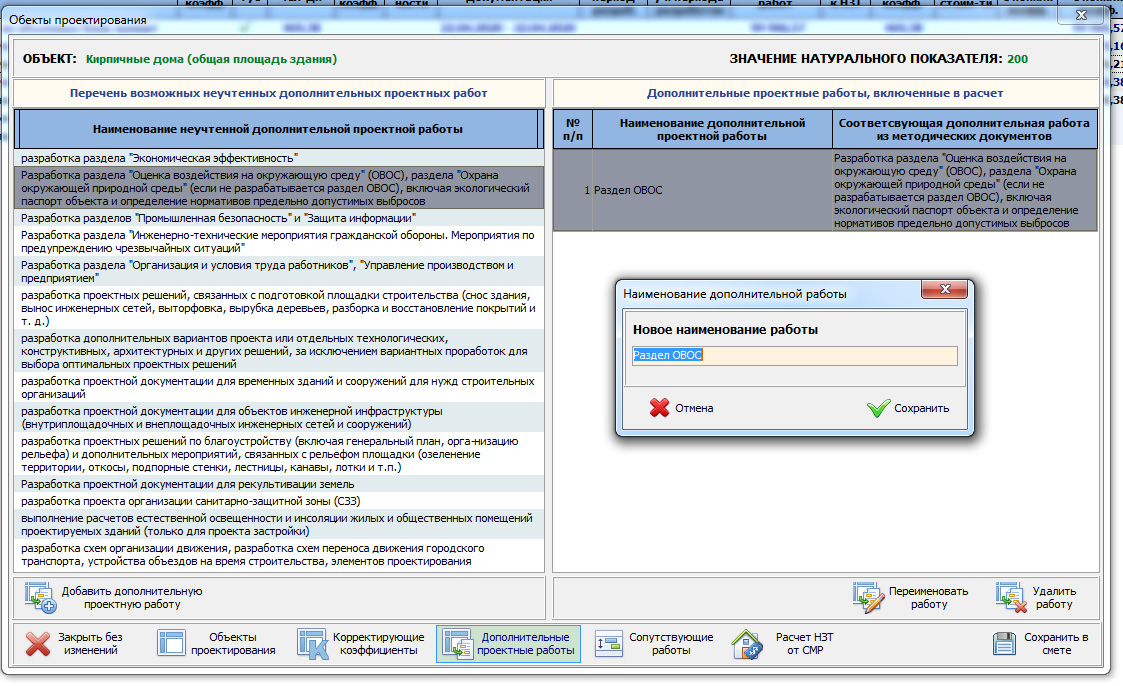Select row about проектных решений по благоустройству
This screenshot has height=686, width=1123.
(x=279, y=454)
